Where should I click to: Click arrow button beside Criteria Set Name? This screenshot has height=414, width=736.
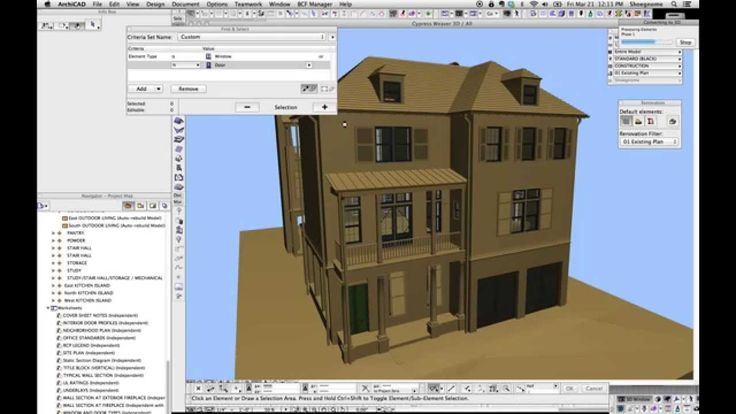tap(333, 37)
